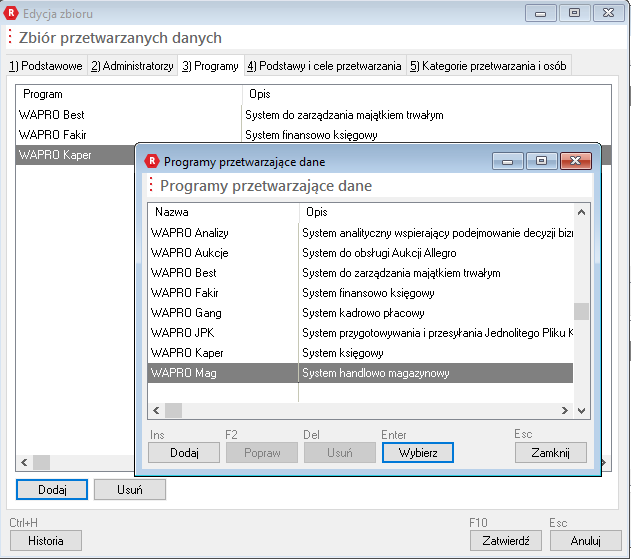Select WAPRO JPK row
Viewport: 631px width, 559px height.
click(361, 333)
